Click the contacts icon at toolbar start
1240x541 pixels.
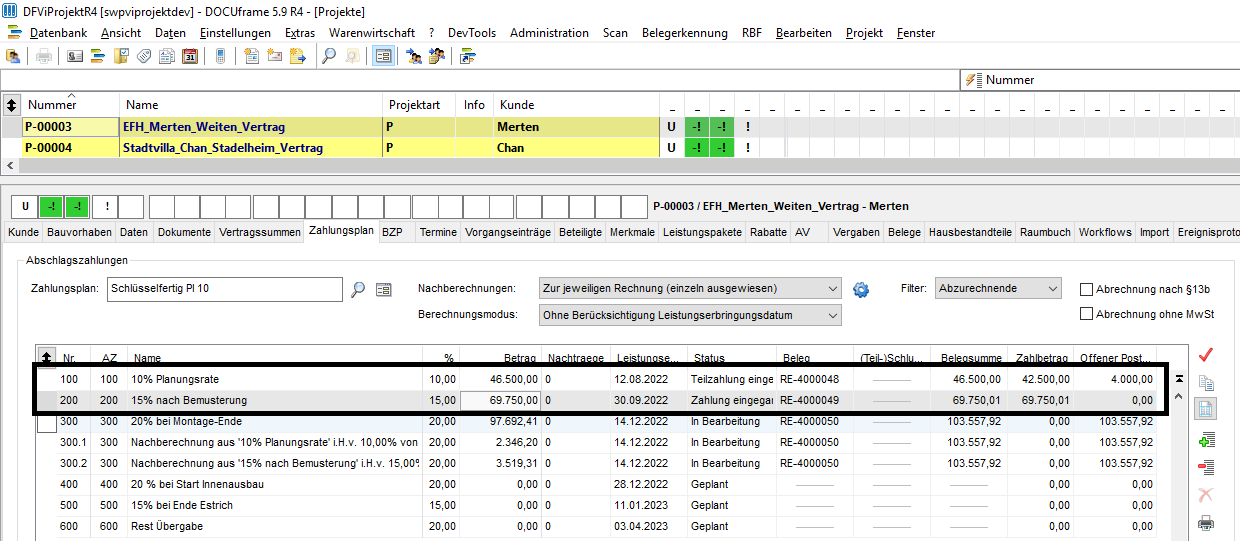coord(13,56)
